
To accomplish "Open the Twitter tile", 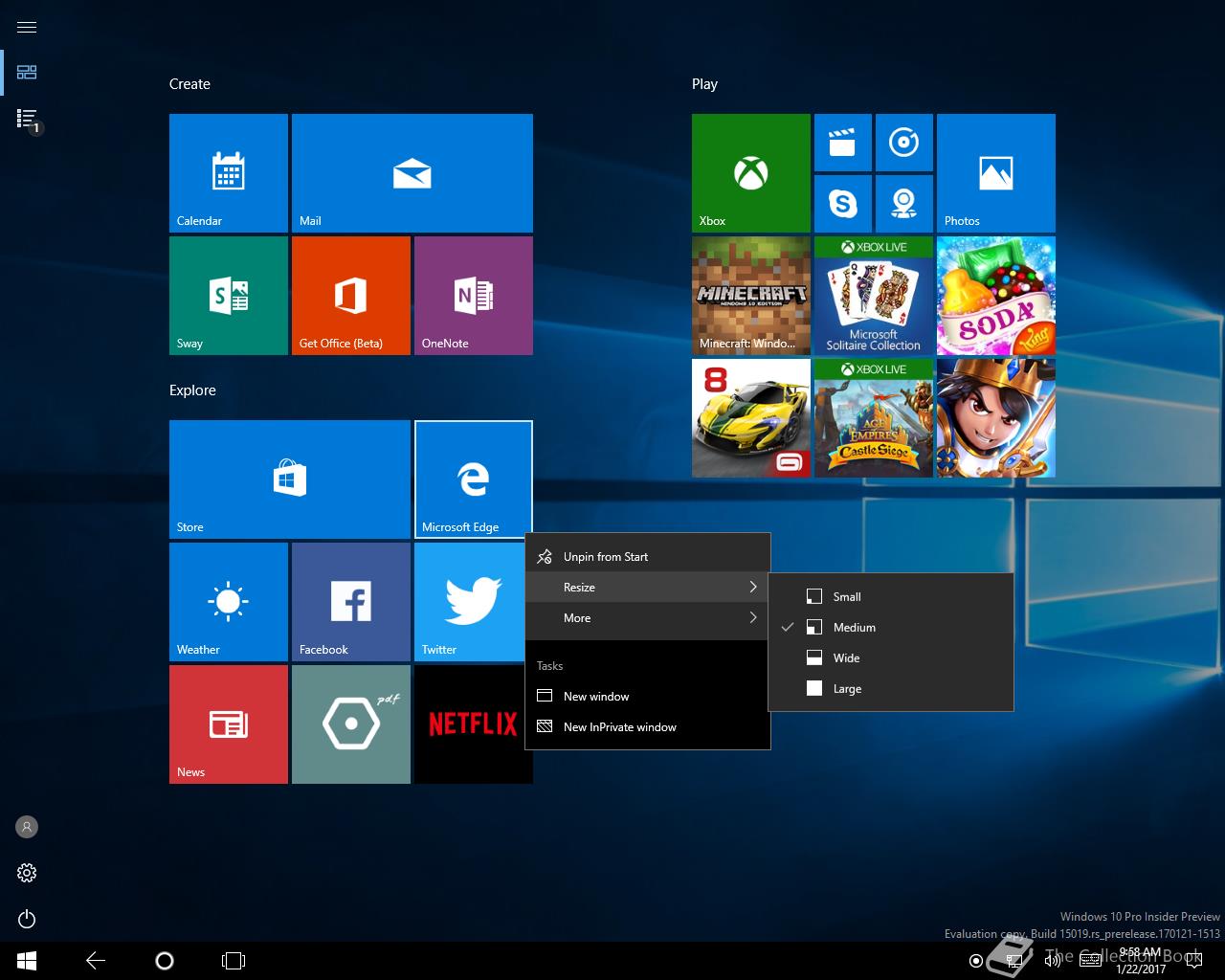I will (x=470, y=602).
